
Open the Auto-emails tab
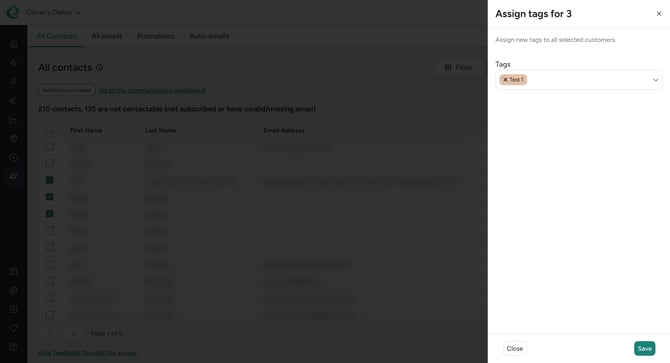(x=209, y=36)
